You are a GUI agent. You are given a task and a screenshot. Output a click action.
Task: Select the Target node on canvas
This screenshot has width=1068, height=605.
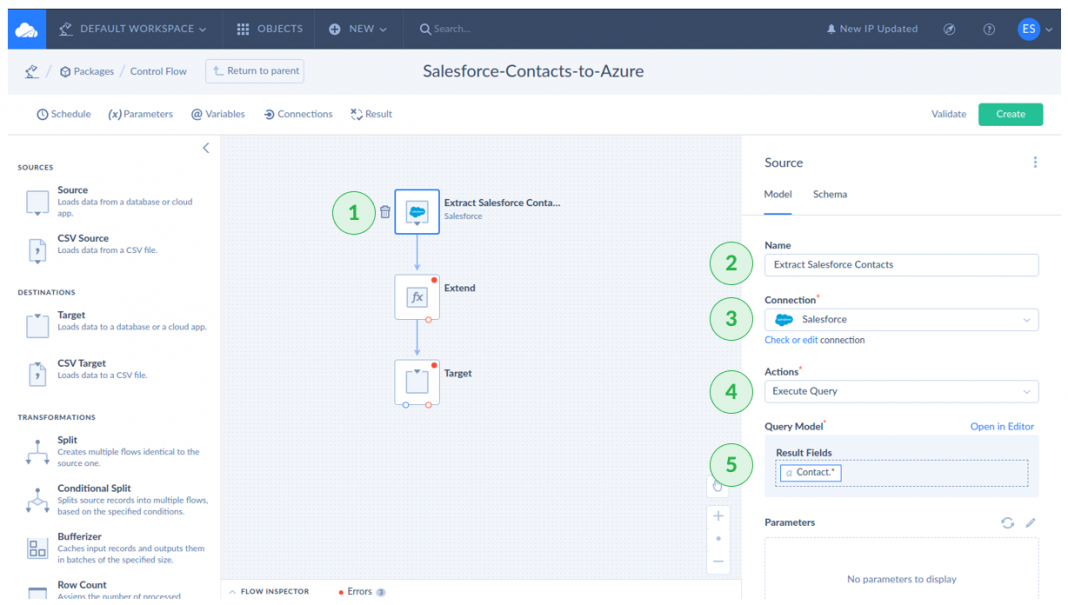417,382
